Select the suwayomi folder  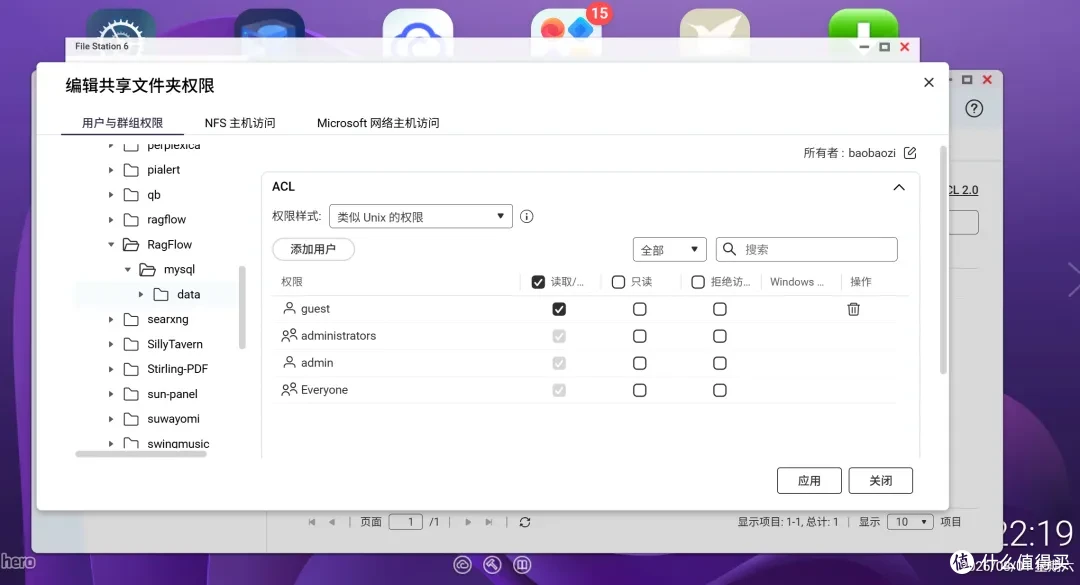pyautogui.click(x=174, y=419)
